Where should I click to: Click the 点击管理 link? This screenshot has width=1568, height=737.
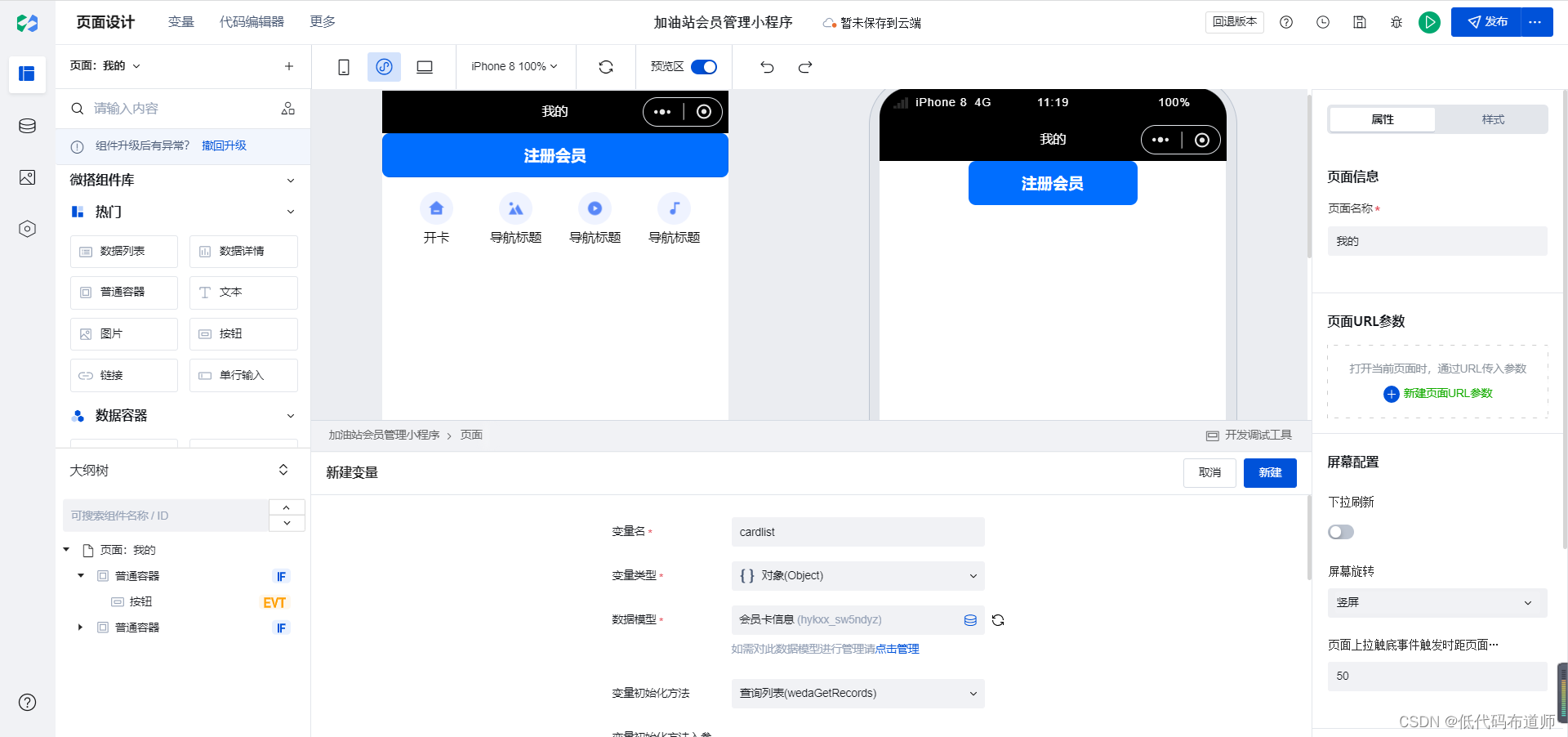coord(898,650)
